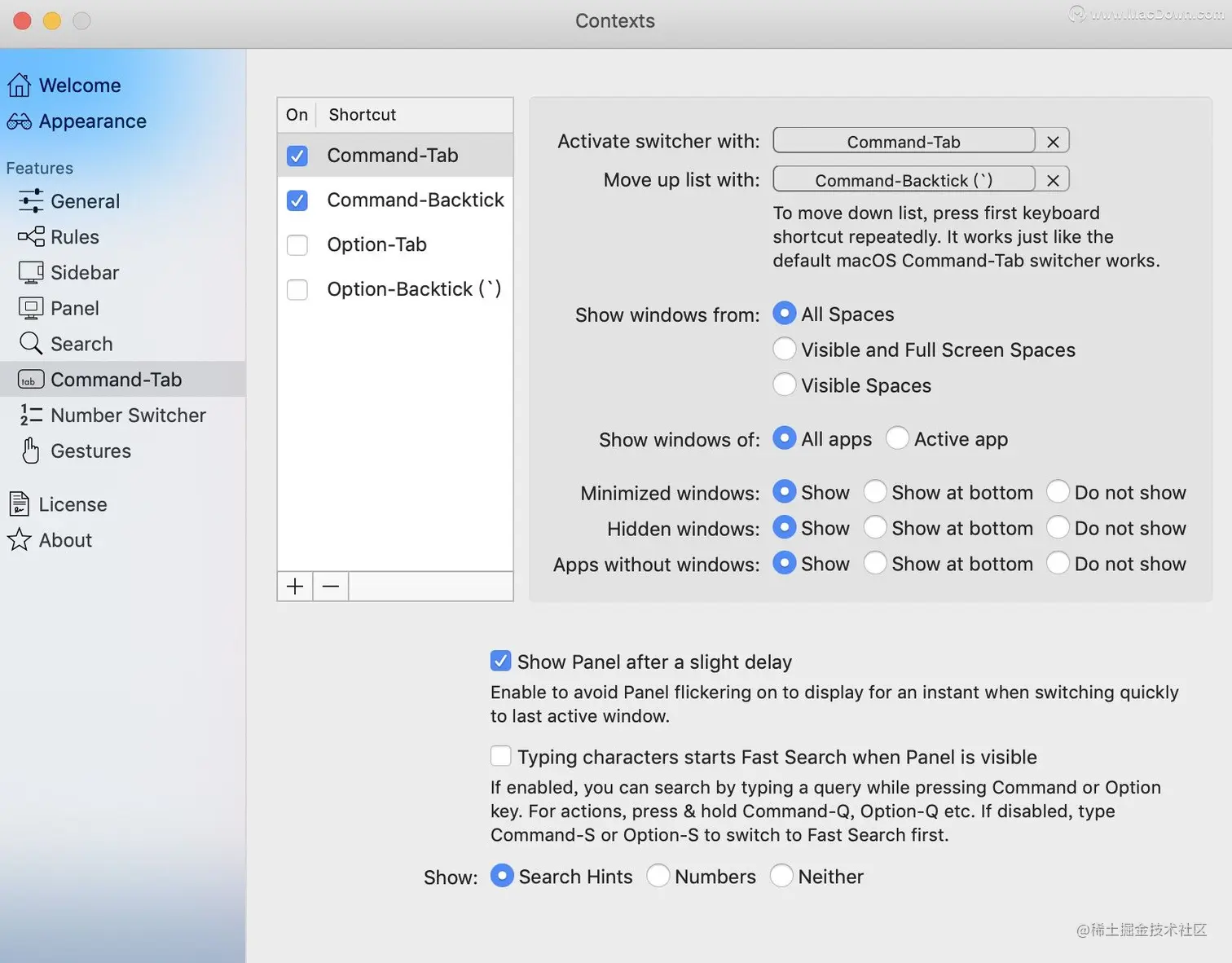The width and height of the screenshot is (1232, 963).
Task: Add a new shortcut with plus button
Action: (x=295, y=586)
